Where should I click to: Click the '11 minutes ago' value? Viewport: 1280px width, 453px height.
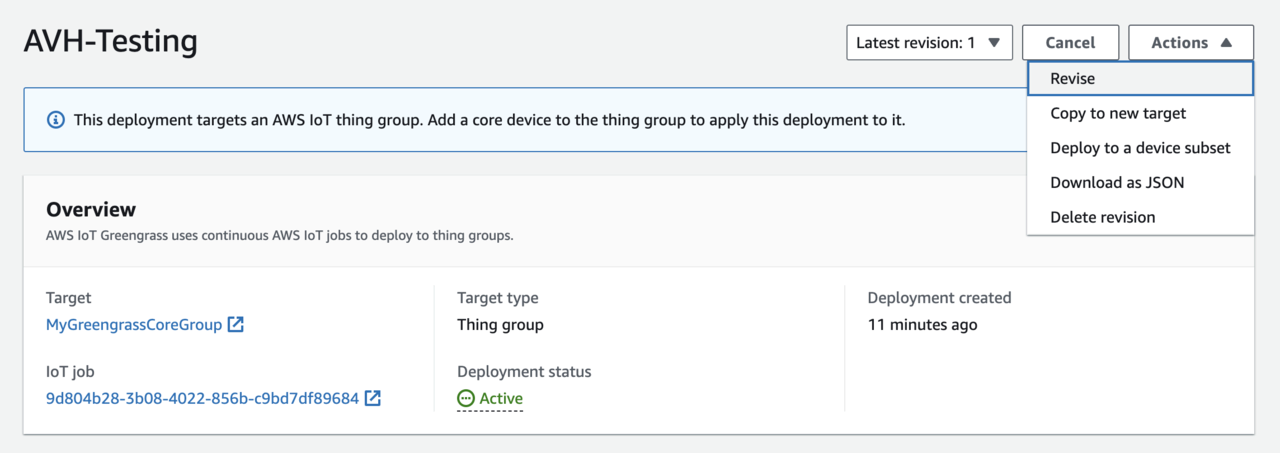pyautogui.click(x=922, y=325)
